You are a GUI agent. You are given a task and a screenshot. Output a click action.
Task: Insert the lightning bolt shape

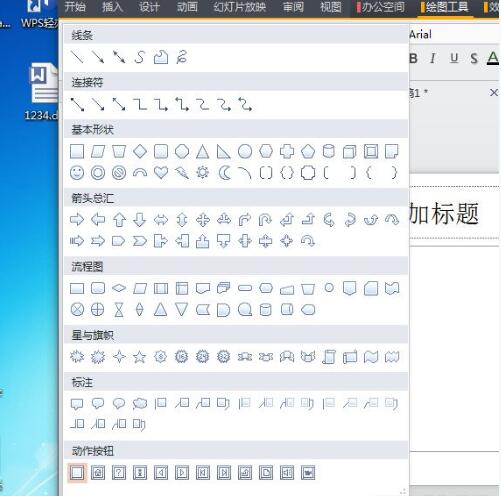point(182,173)
